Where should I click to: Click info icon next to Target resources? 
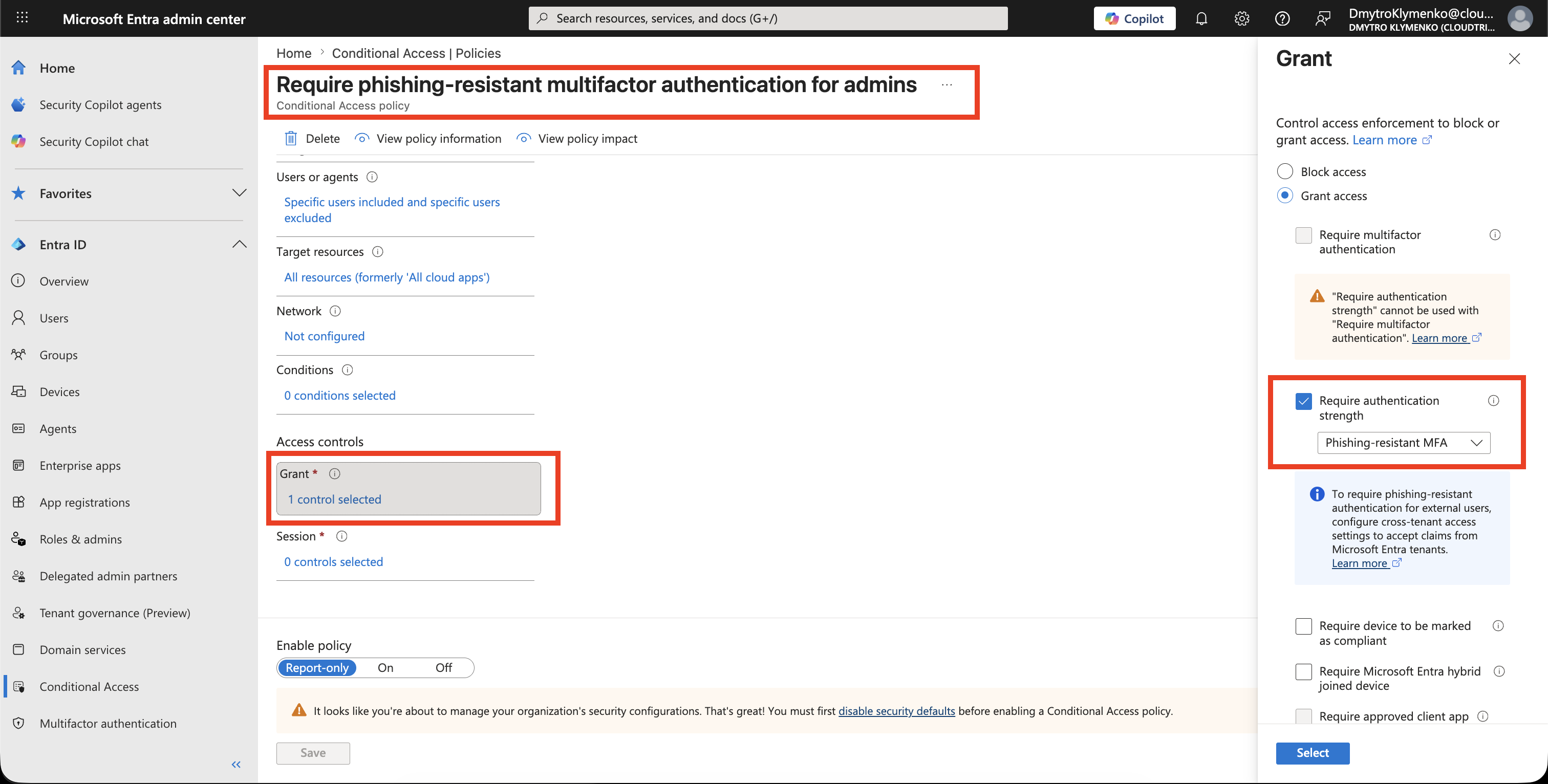377,251
